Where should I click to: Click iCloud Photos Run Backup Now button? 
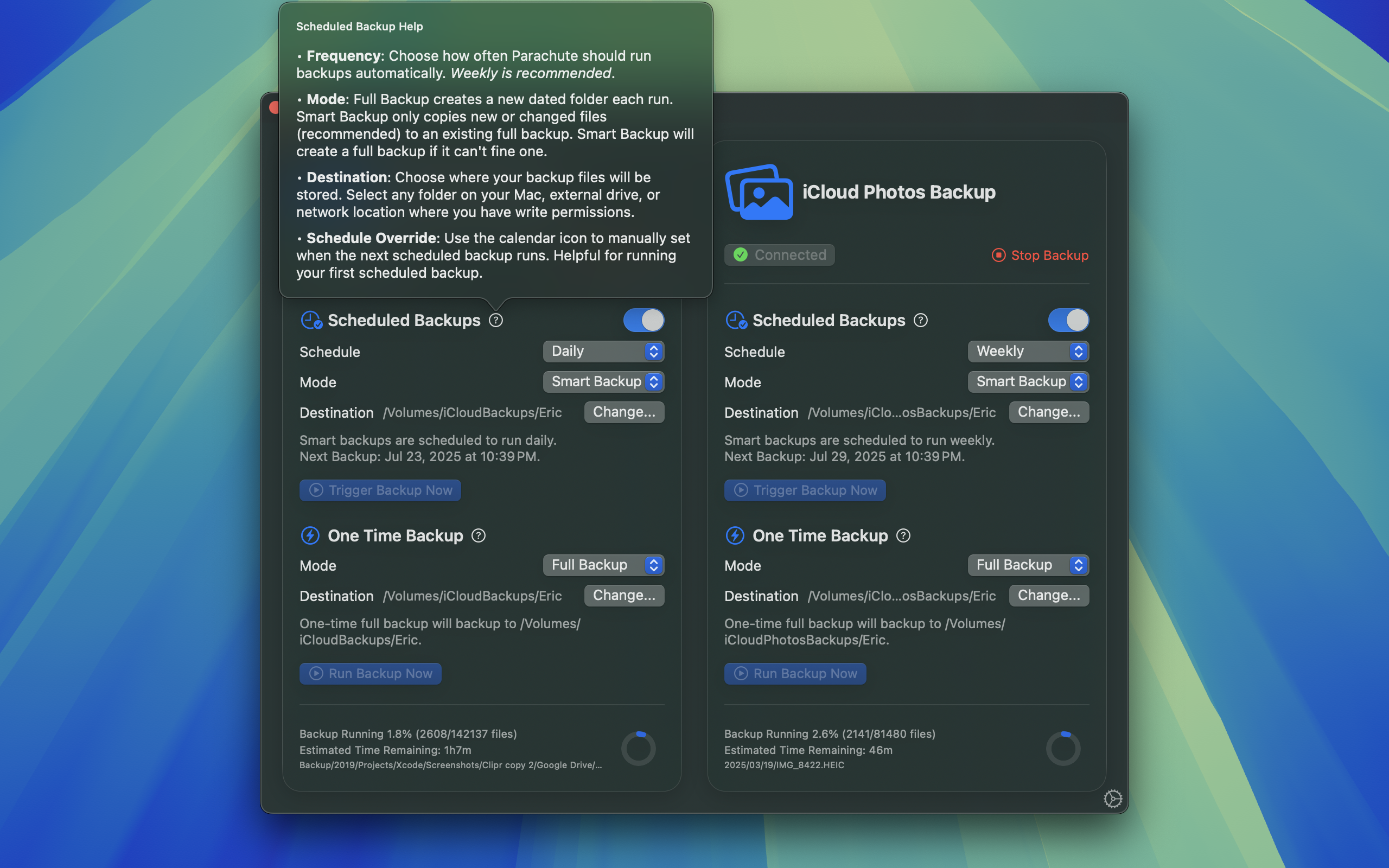pyautogui.click(x=795, y=673)
